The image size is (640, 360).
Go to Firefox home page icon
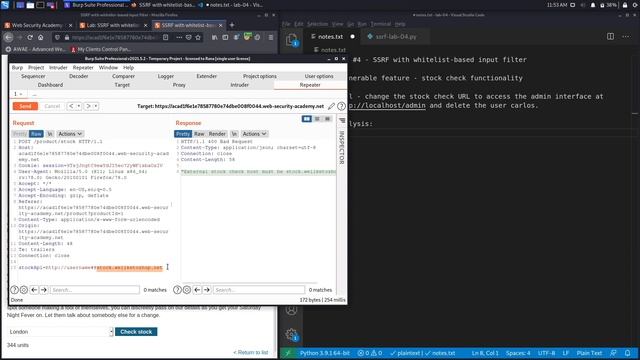[40, 37]
